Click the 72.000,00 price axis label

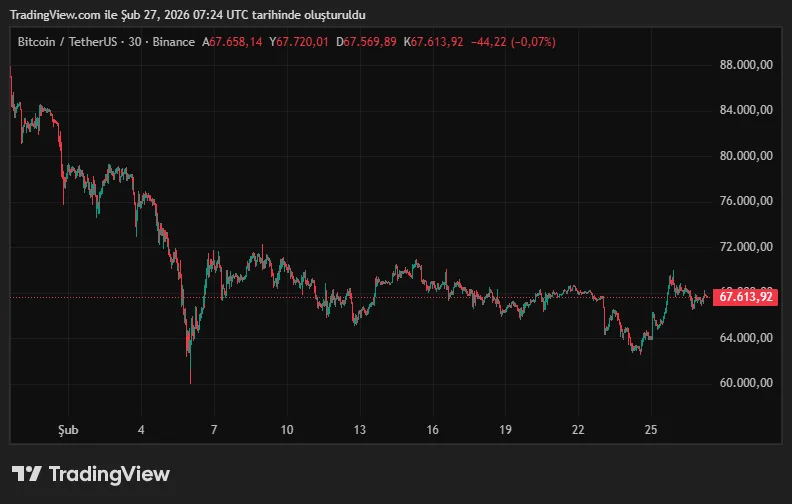[746, 247]
